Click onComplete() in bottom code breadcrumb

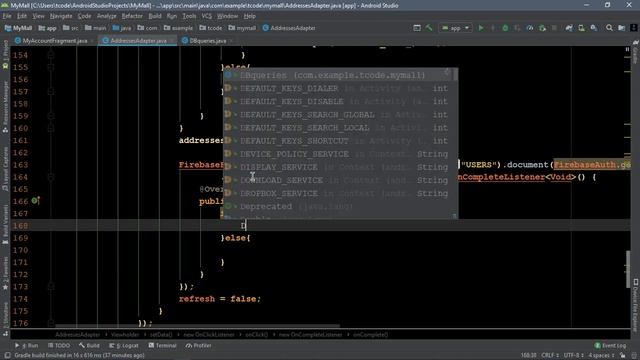[x=370, y=335]
